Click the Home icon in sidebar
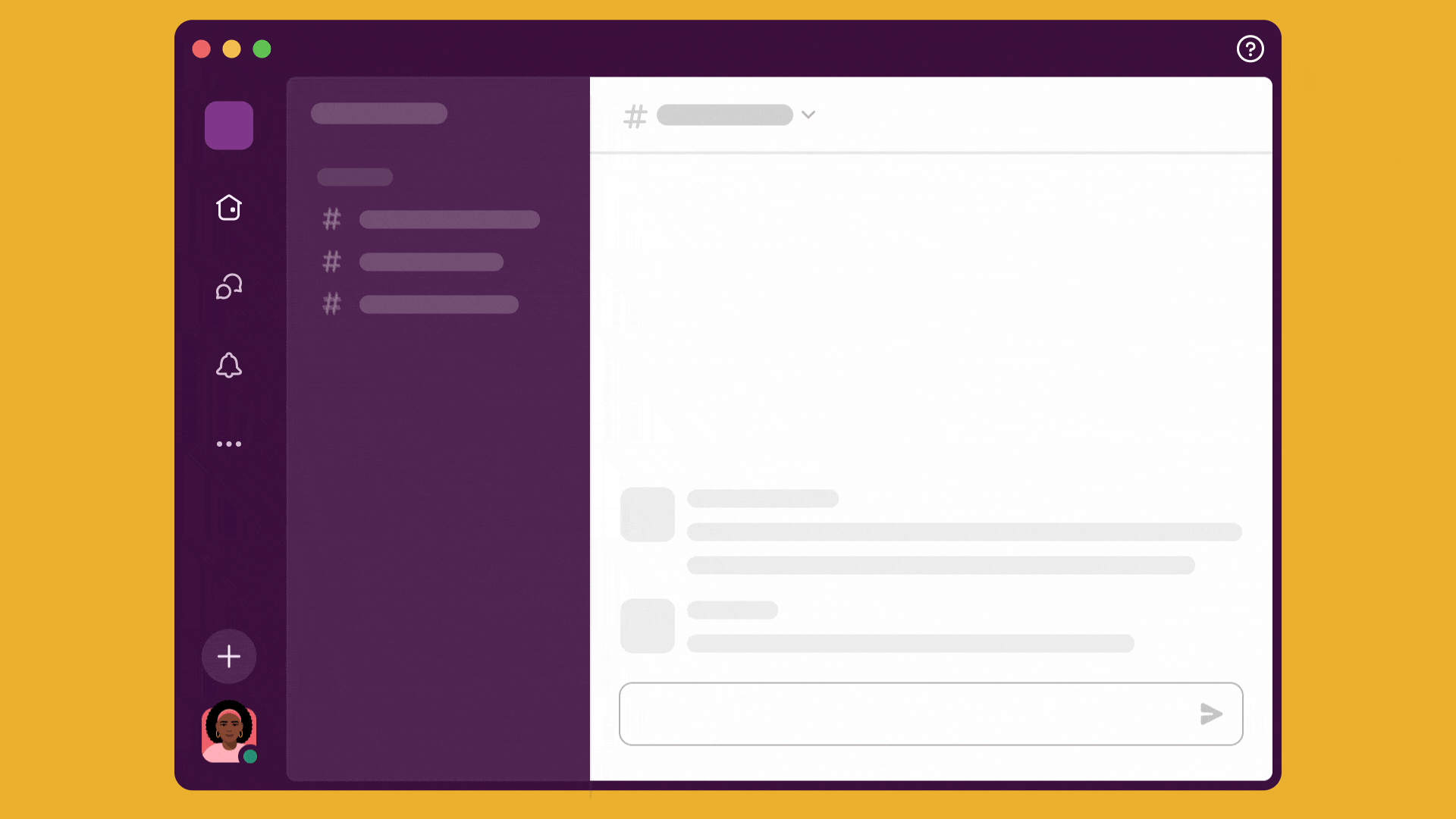Image resolution: width=1456 pixels, height=819 pixels. (228, 207)
